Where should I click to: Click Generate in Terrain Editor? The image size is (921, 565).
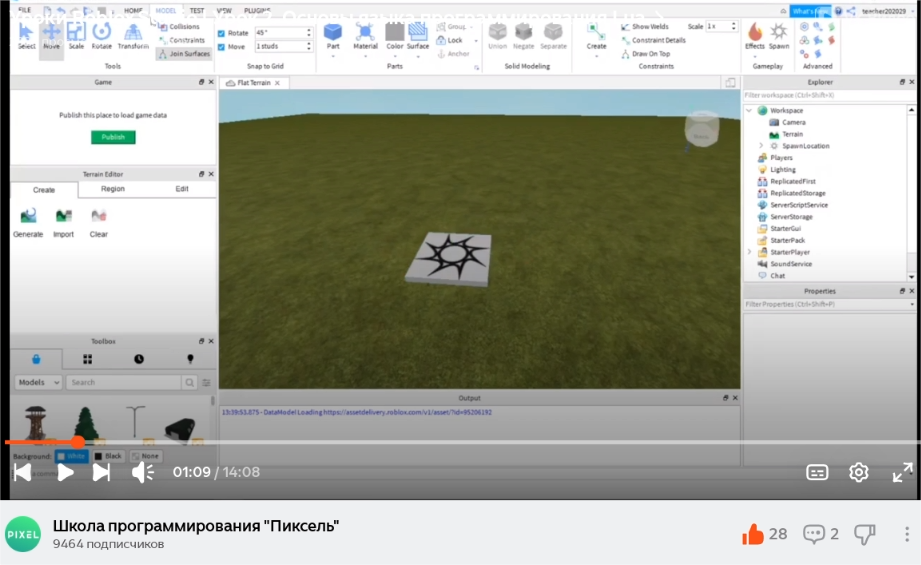28,223
